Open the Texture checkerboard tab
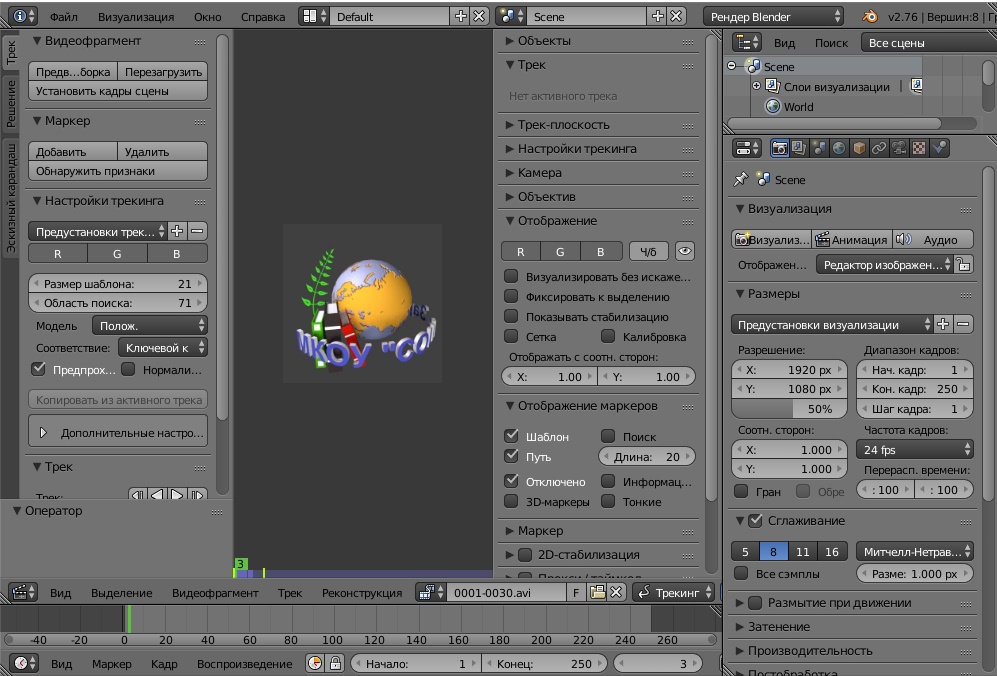 point(919,148)
